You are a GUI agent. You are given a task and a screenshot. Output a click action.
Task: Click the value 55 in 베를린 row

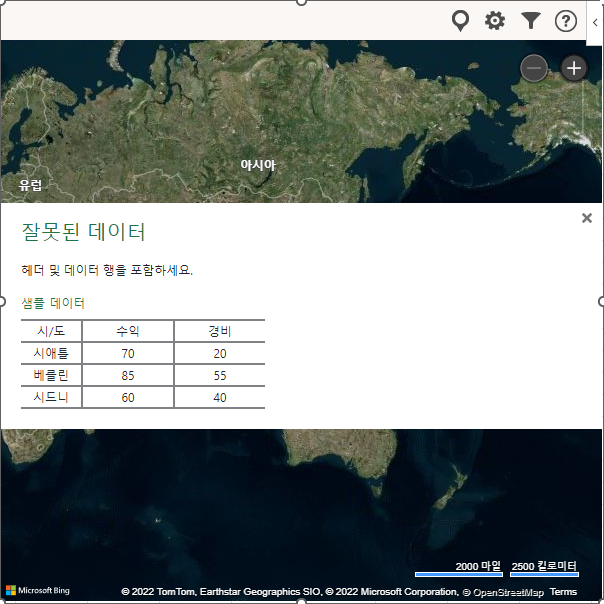(220, 375)
